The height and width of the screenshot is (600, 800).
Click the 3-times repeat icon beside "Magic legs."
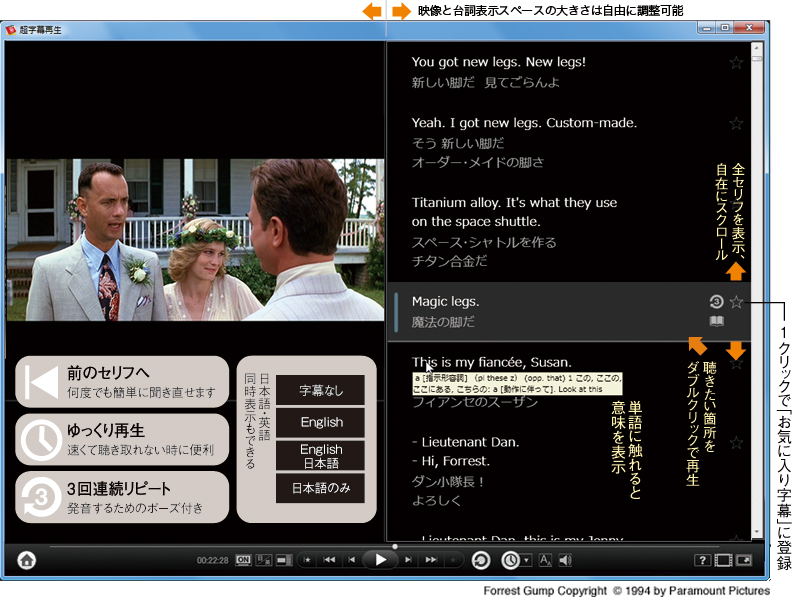(x=716, y=302)
